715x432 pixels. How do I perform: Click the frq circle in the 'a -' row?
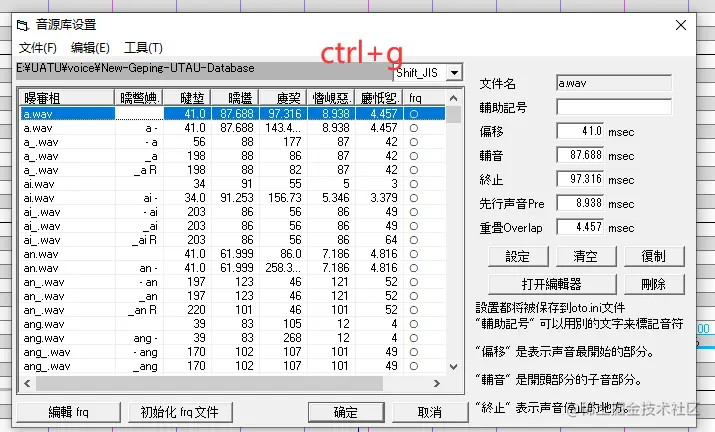(414, 128)
